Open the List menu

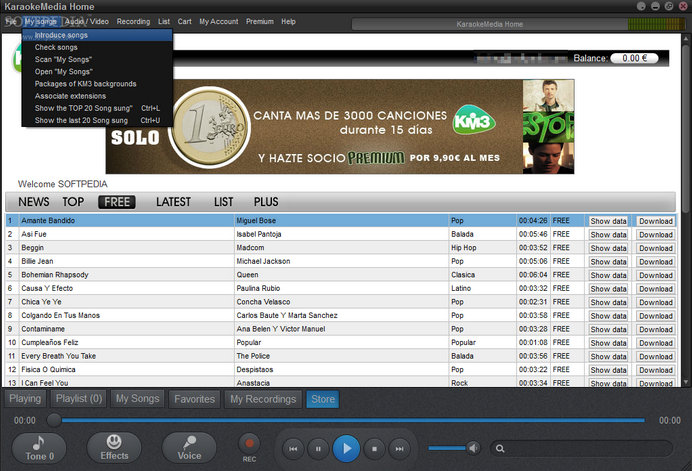coord(164,21)
